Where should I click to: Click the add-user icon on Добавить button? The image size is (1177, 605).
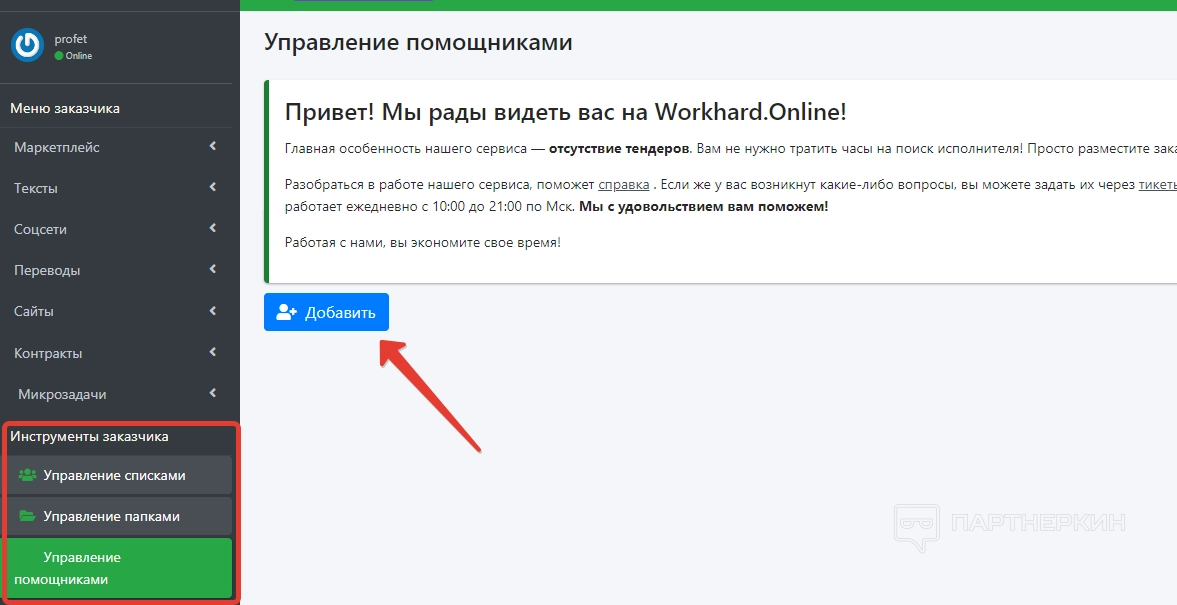287,312
